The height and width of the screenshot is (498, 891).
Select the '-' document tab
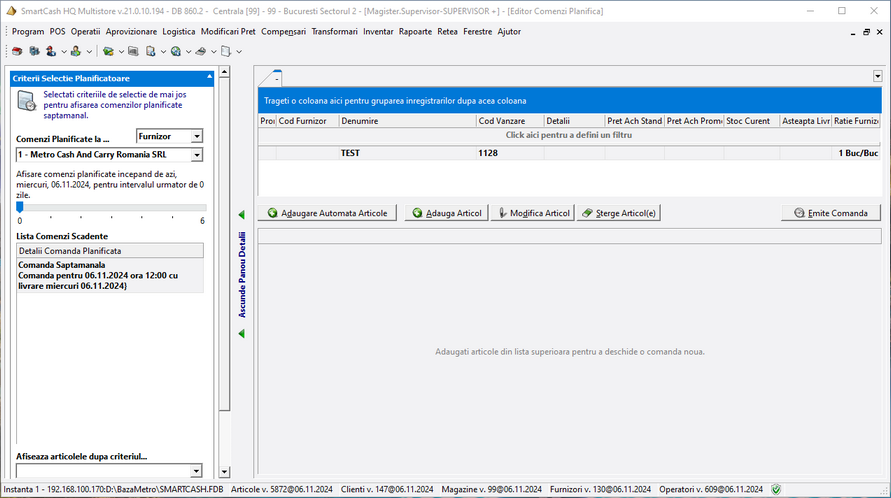pyautogui.click(x=277, y=78)
